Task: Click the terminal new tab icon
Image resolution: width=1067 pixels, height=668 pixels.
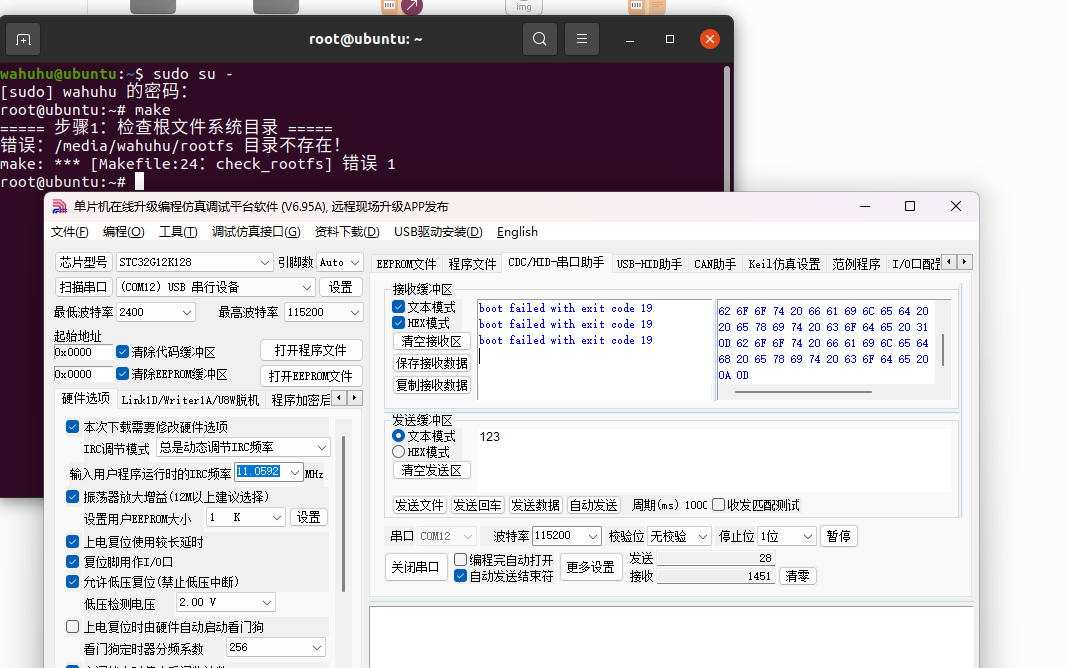Action: click(22, 39)
